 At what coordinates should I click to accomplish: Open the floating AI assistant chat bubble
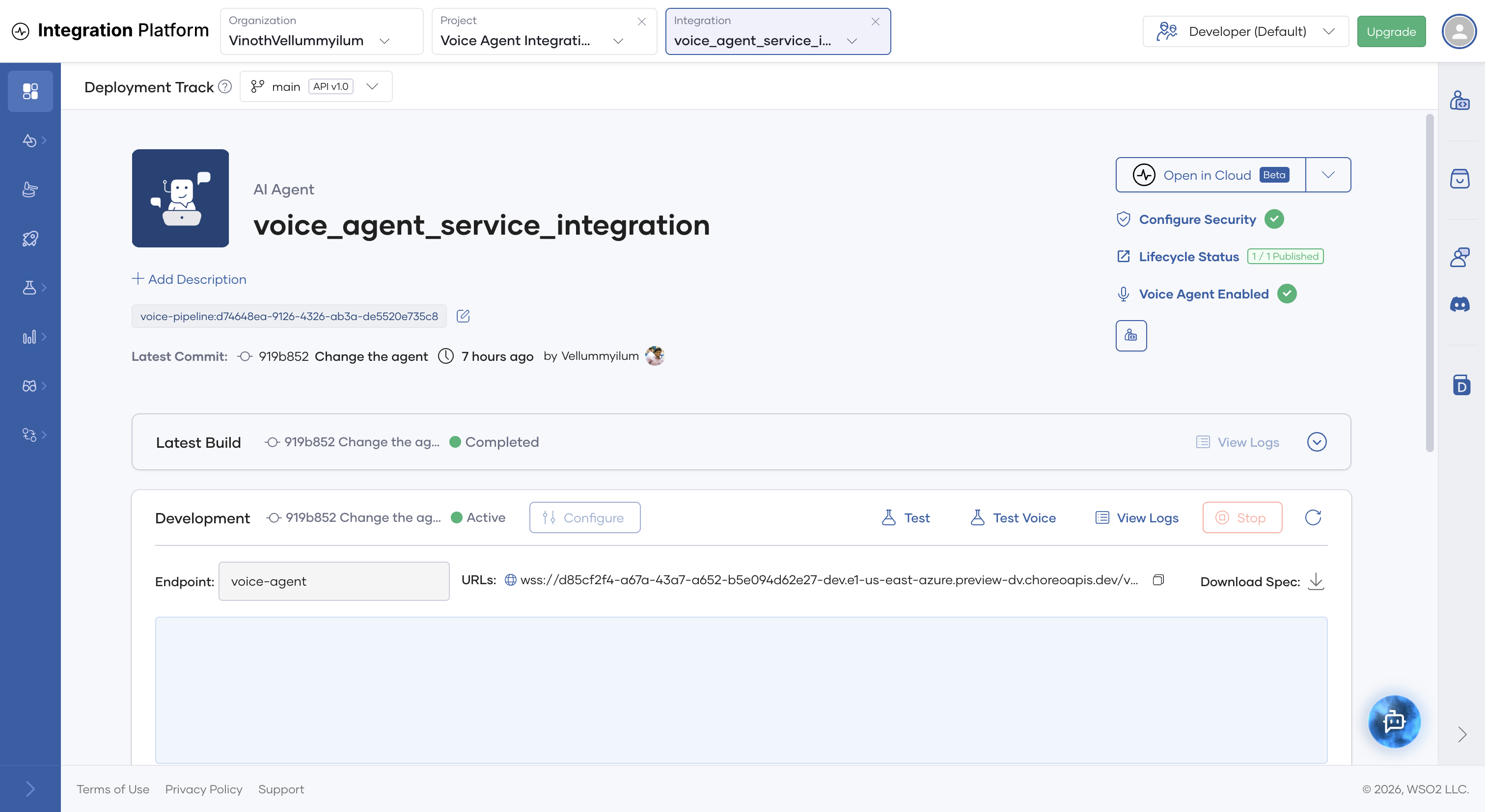tap(1395, 722)
